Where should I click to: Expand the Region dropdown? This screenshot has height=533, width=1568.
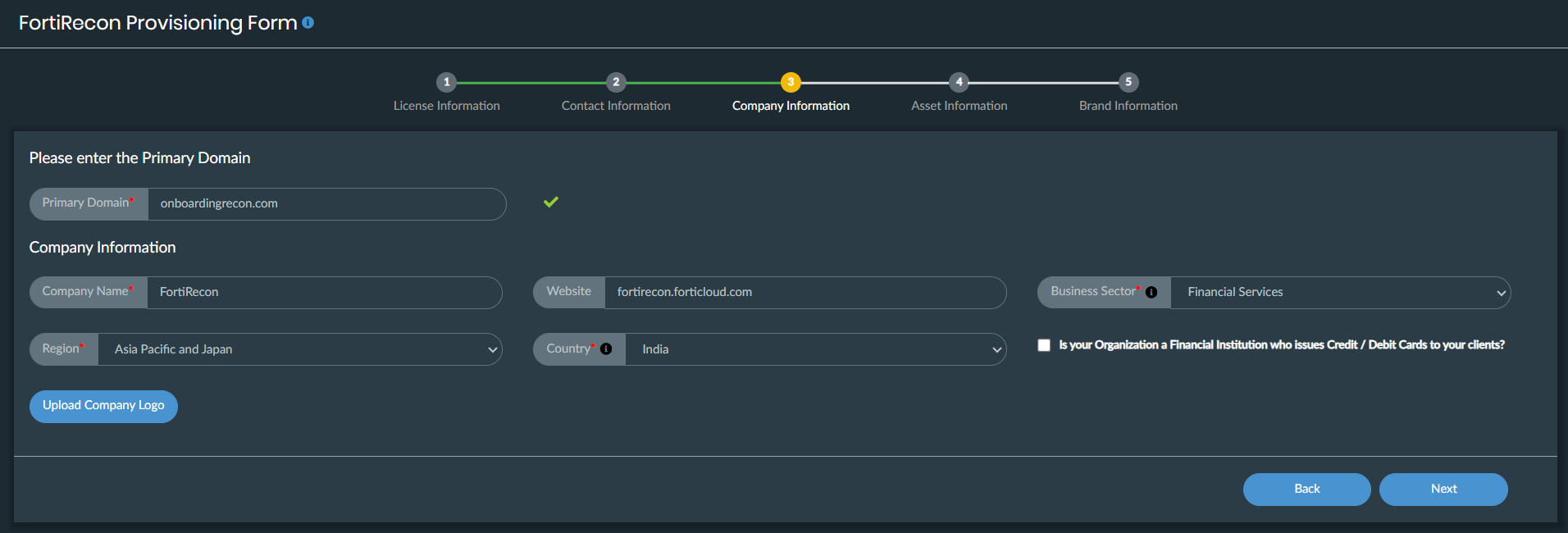299,349
